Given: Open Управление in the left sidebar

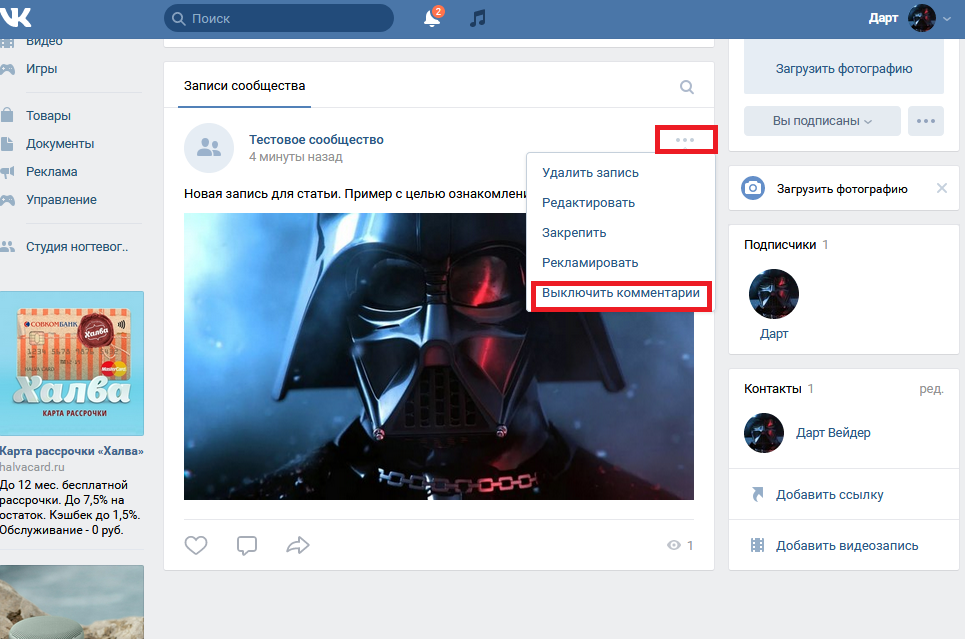Looking at the screenshot, I should [61, 200].
